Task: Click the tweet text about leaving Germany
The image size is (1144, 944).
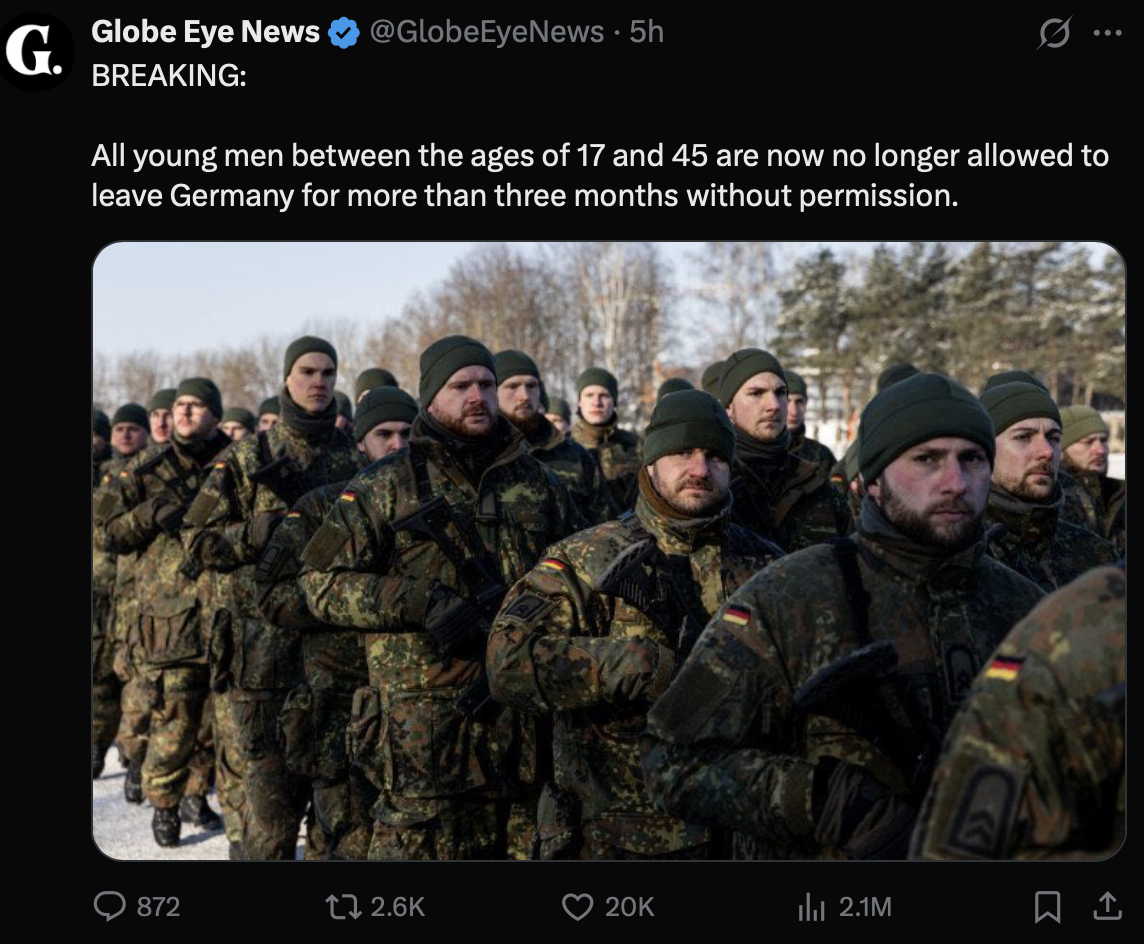Action: coord(599,175)
